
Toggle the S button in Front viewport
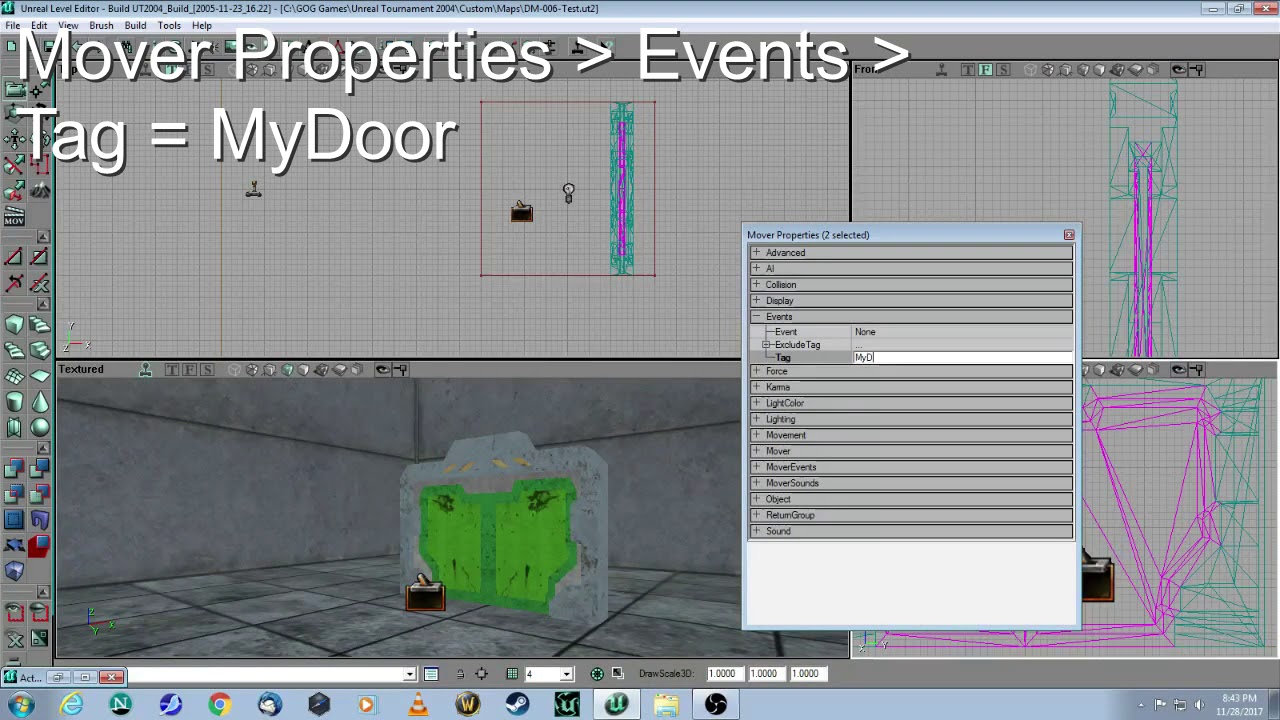click(1003, 70)
